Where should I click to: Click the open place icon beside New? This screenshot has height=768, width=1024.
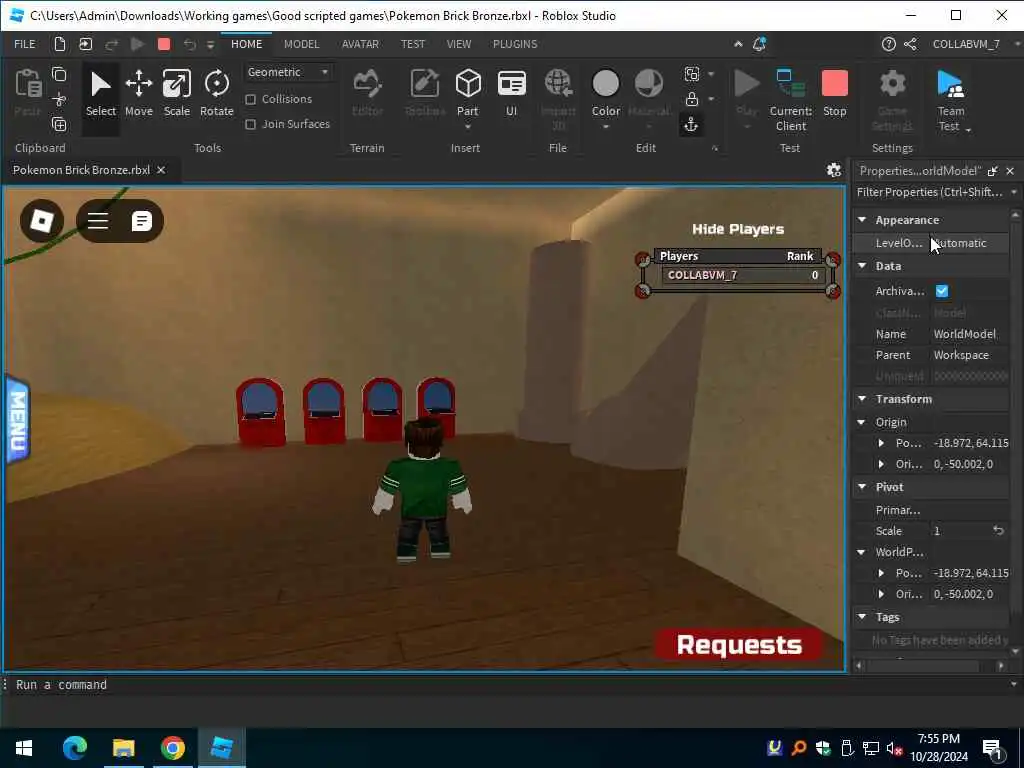tap(86, 44)
